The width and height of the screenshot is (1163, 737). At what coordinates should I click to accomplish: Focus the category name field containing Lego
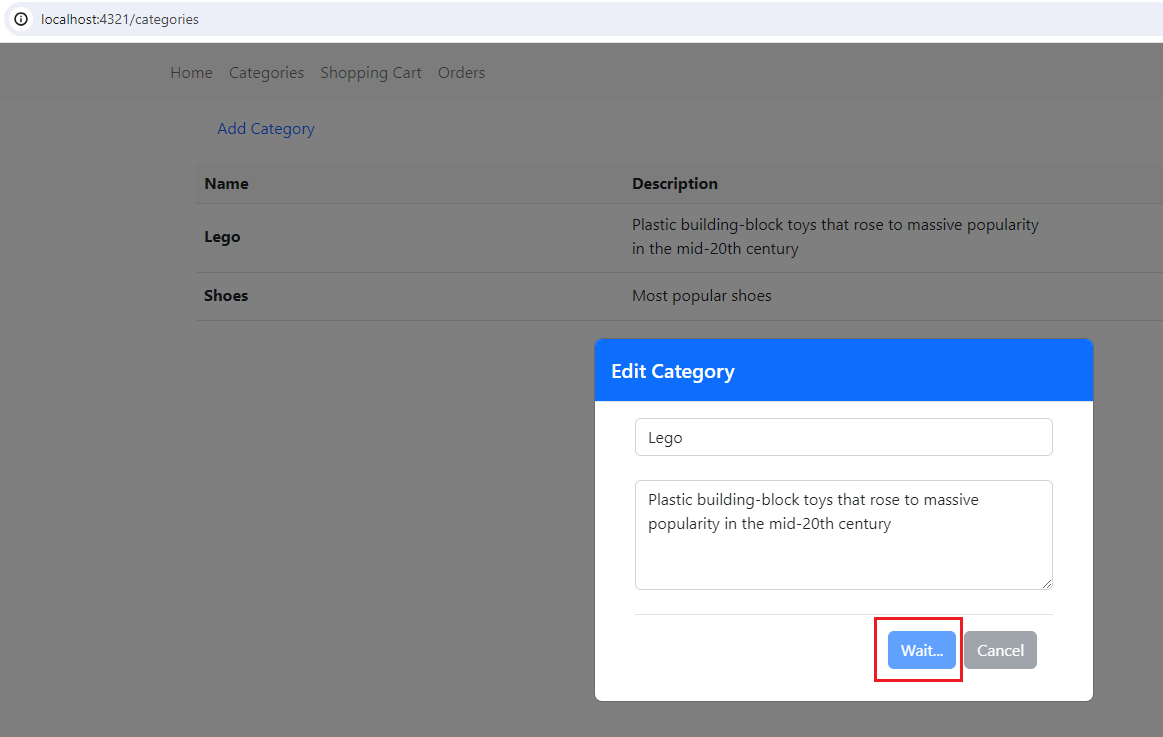(x=843, y=437)
